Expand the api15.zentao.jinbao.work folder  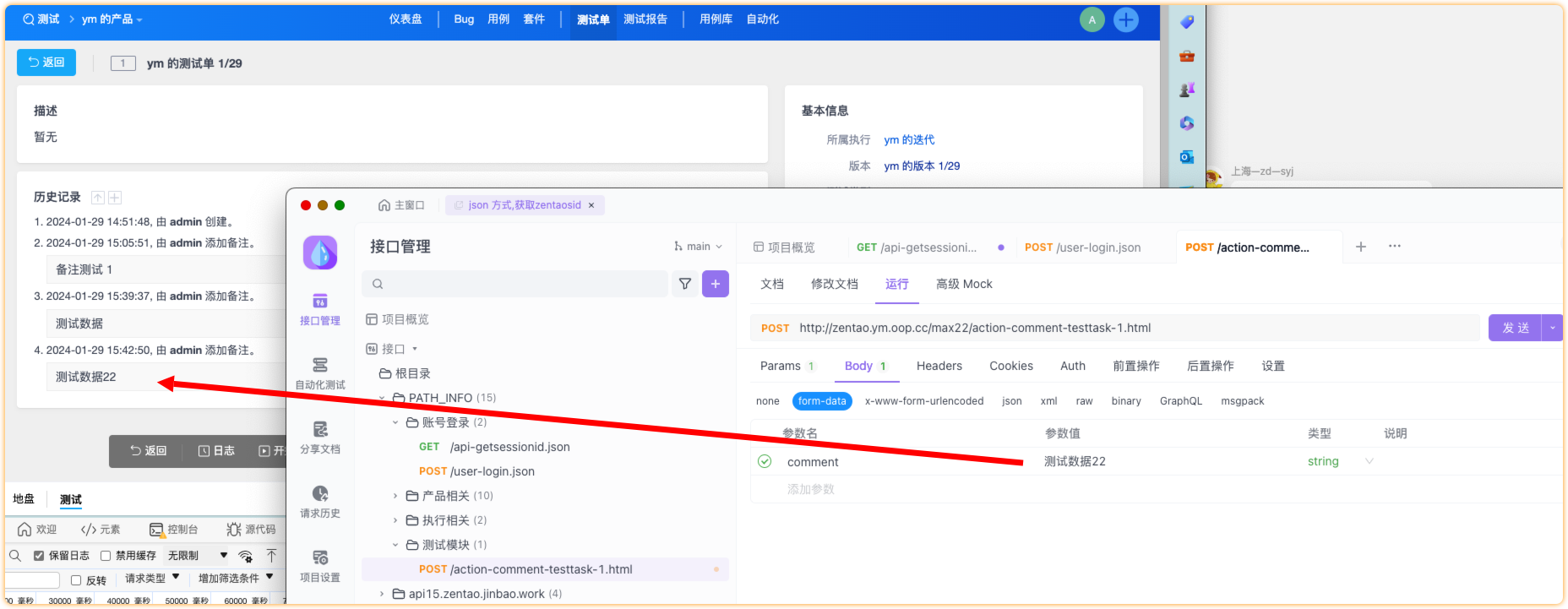click(x=381, y=594)
